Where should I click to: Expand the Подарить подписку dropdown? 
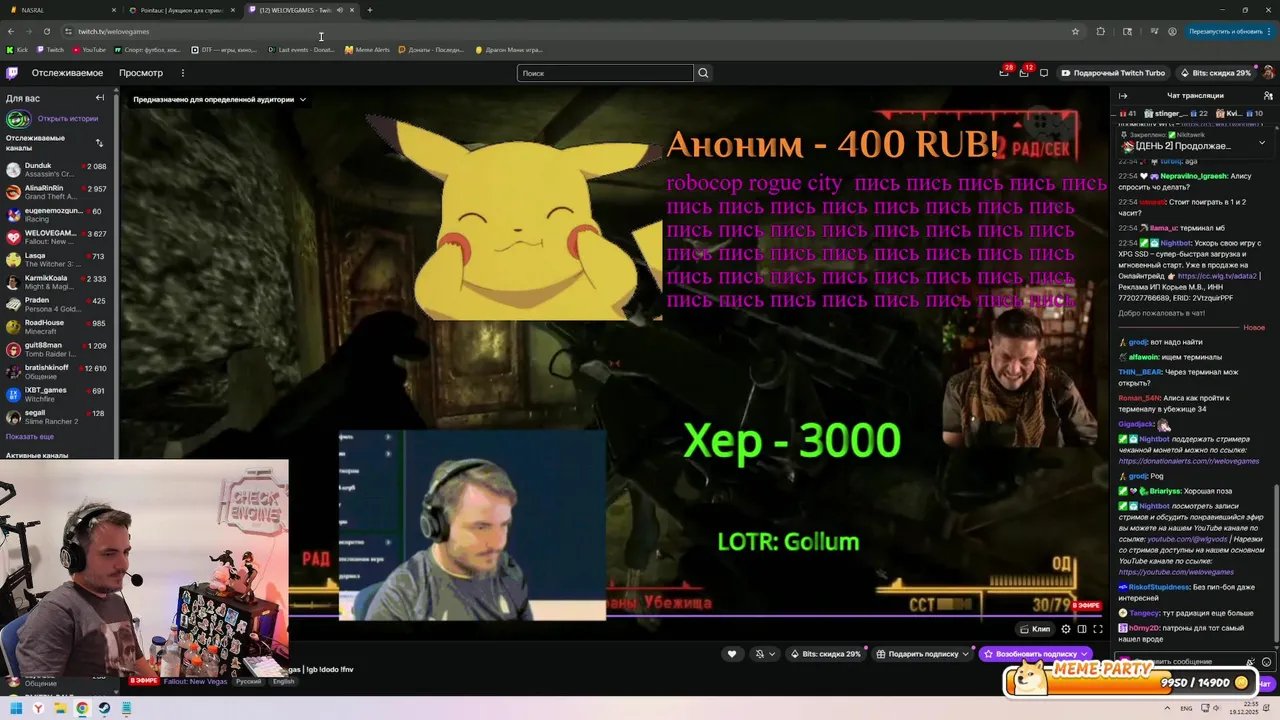point(966,654)
